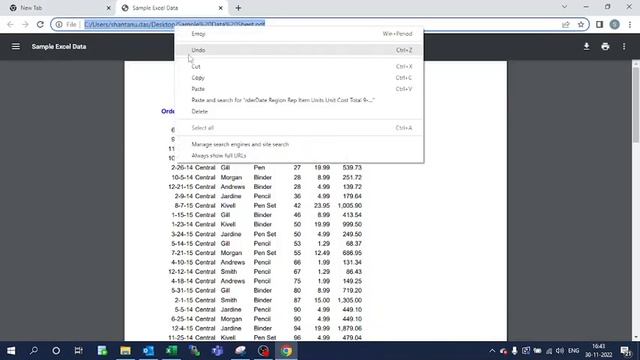Reload the current page

[40, 24]
